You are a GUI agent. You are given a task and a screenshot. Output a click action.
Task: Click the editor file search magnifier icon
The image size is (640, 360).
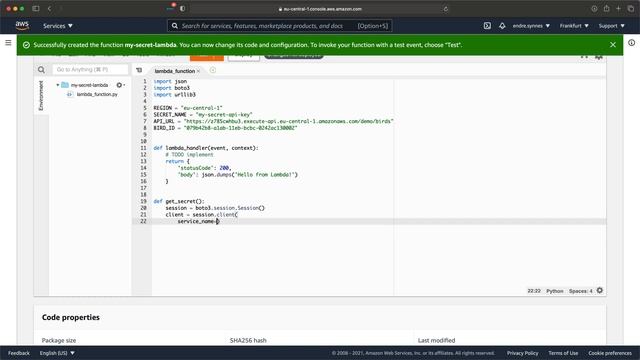(x=41, y=70)
